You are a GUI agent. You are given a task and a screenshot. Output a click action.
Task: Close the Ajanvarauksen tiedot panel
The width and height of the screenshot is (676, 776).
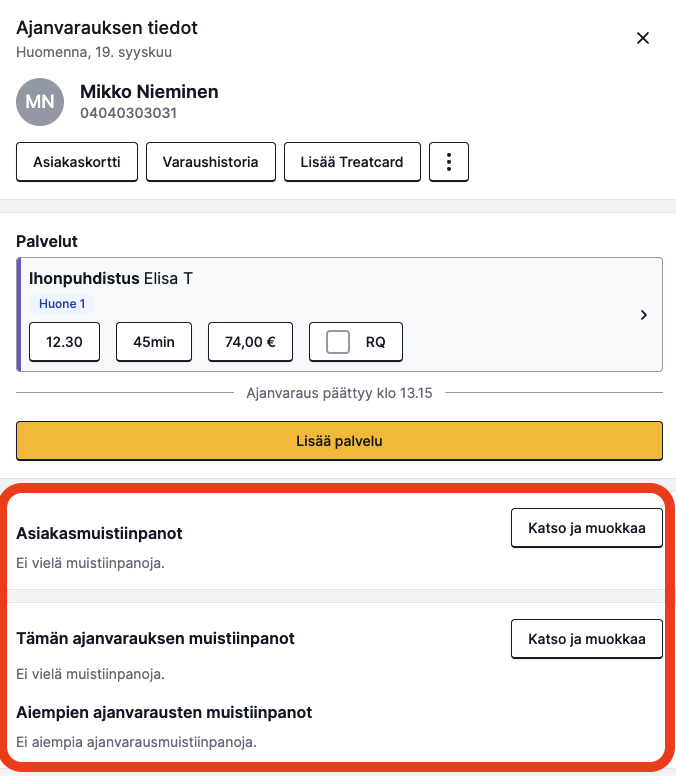(x=643, y=38)
